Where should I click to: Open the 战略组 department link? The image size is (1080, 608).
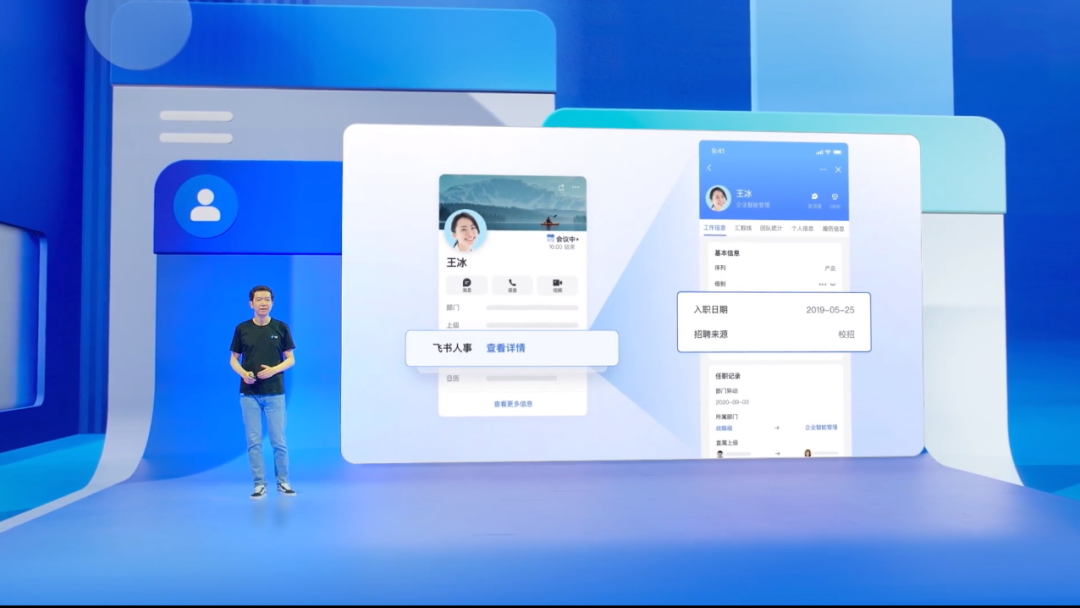[723, 428]
